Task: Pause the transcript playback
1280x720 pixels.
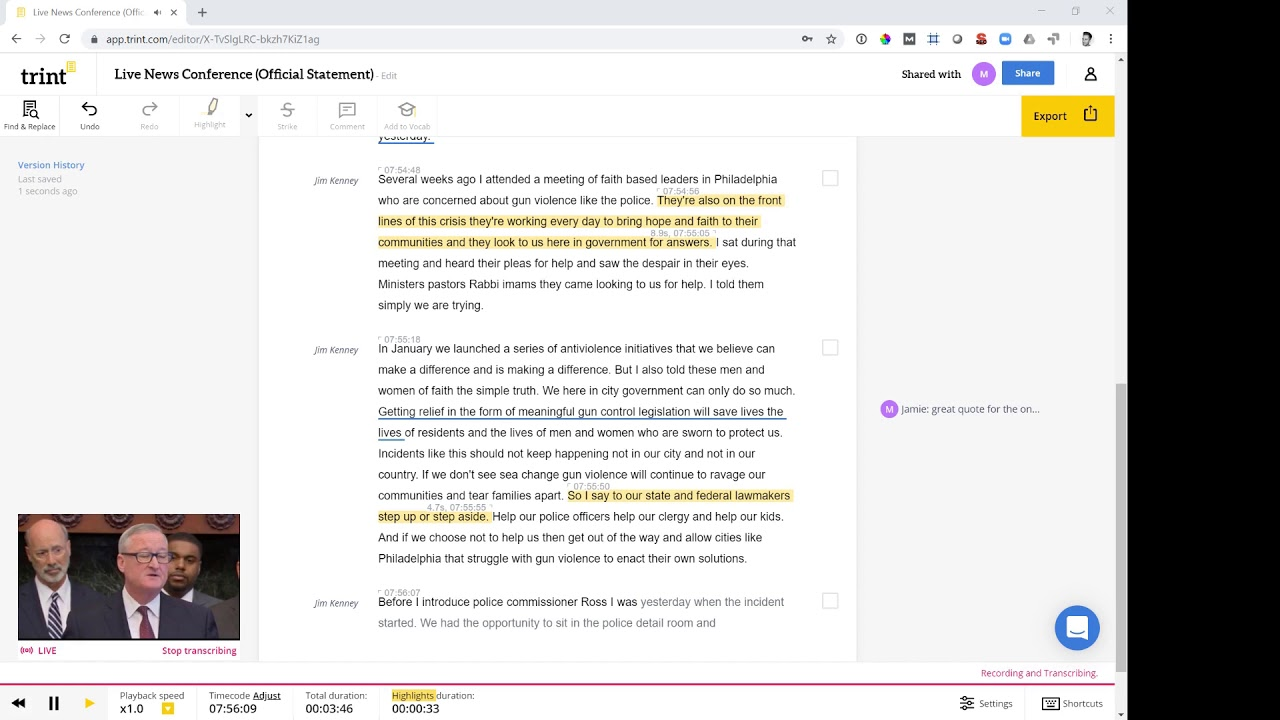Action: pos(54,704)
